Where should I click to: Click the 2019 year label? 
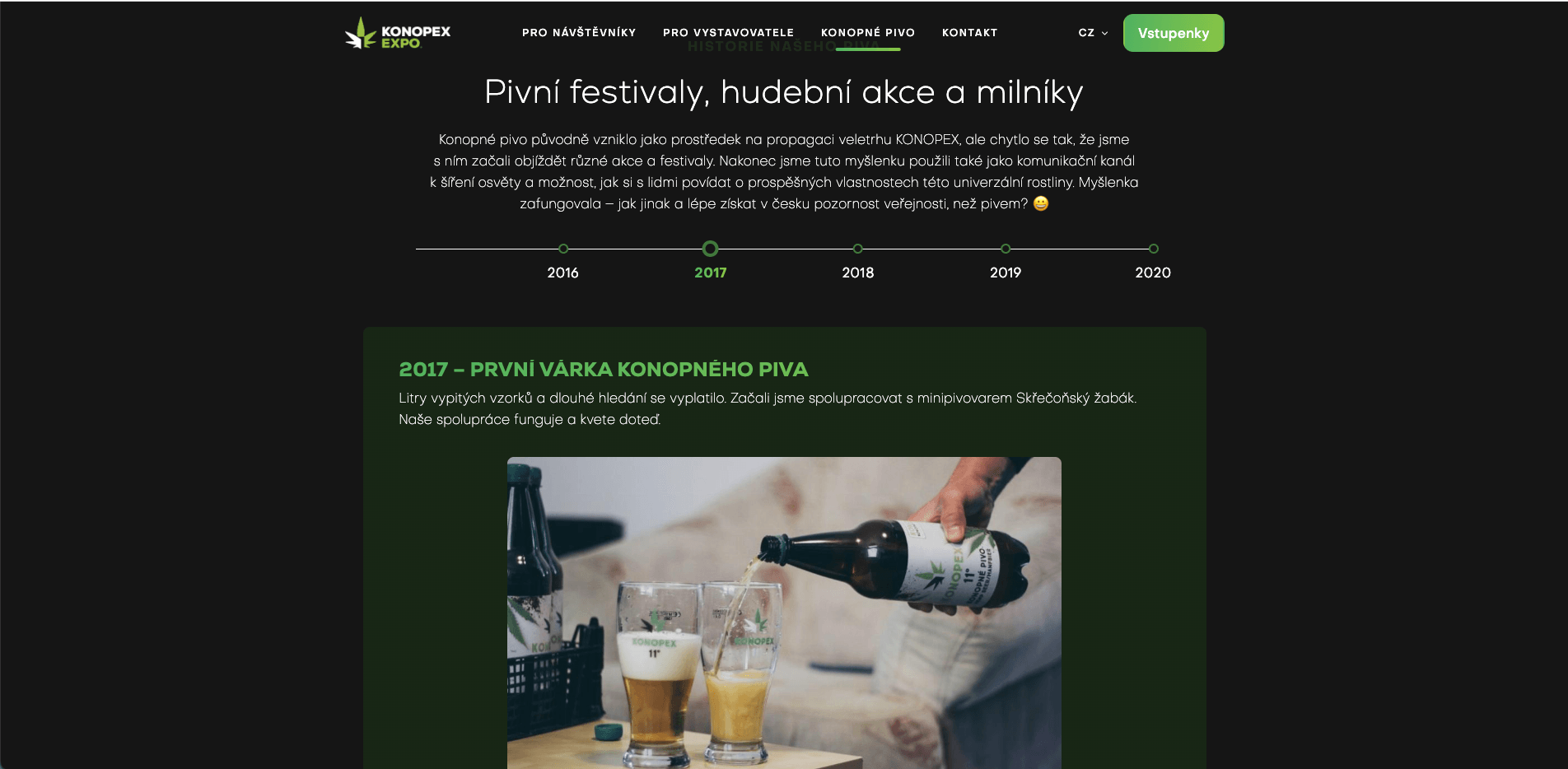point(1006,273)
